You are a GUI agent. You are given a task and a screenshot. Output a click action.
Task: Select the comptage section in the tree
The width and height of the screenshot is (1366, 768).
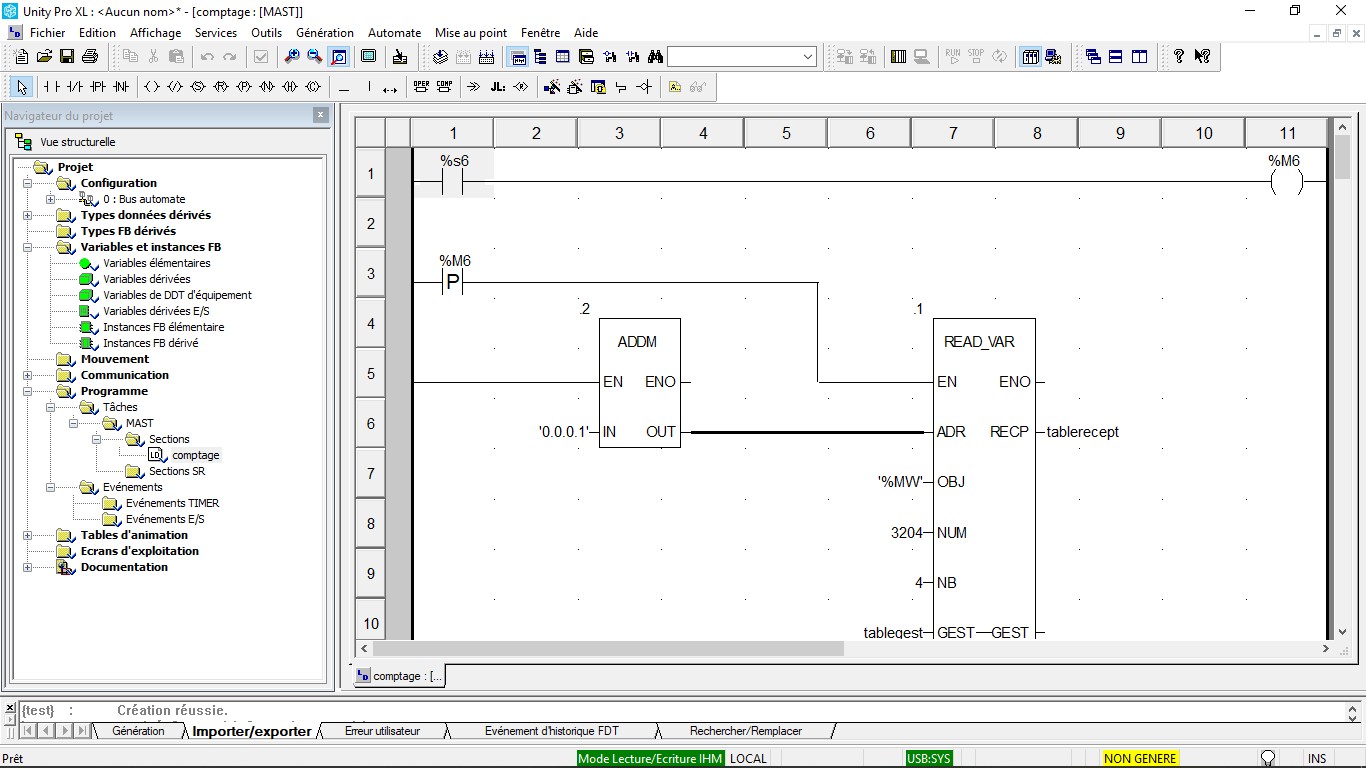(195, 455)
